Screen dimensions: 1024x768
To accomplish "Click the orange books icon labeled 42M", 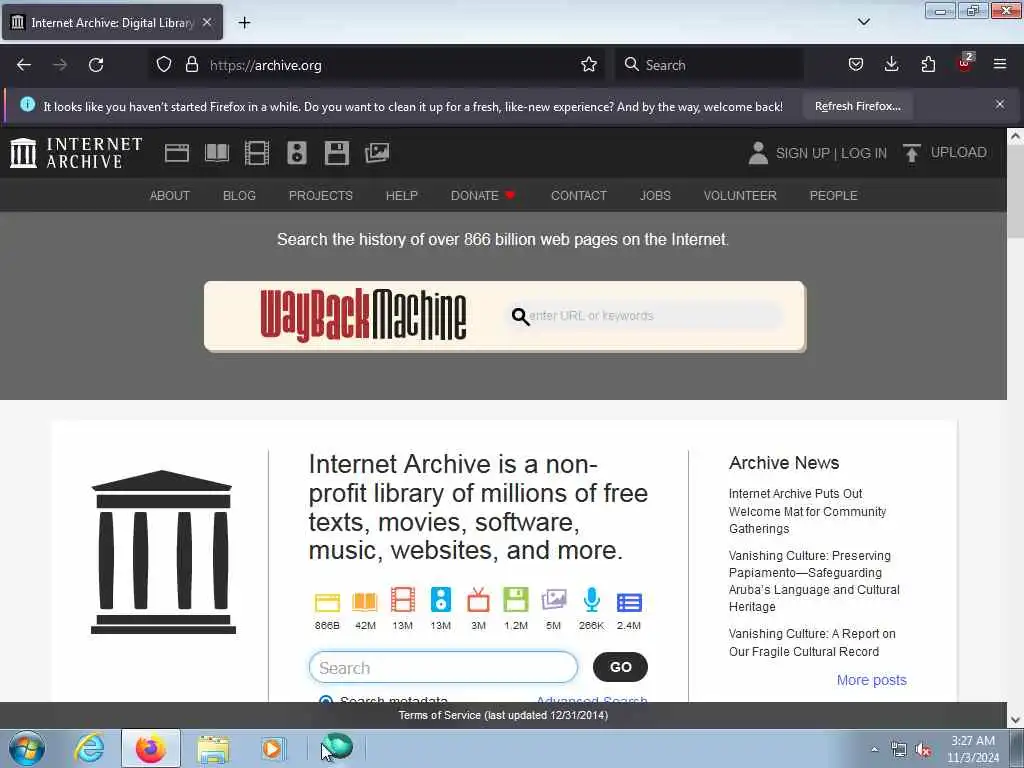I will pyautogui.click(x=365, y=601).
